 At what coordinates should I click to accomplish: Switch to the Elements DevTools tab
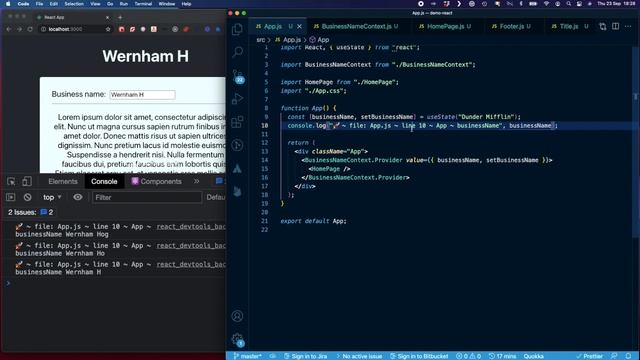coord(62,181)
